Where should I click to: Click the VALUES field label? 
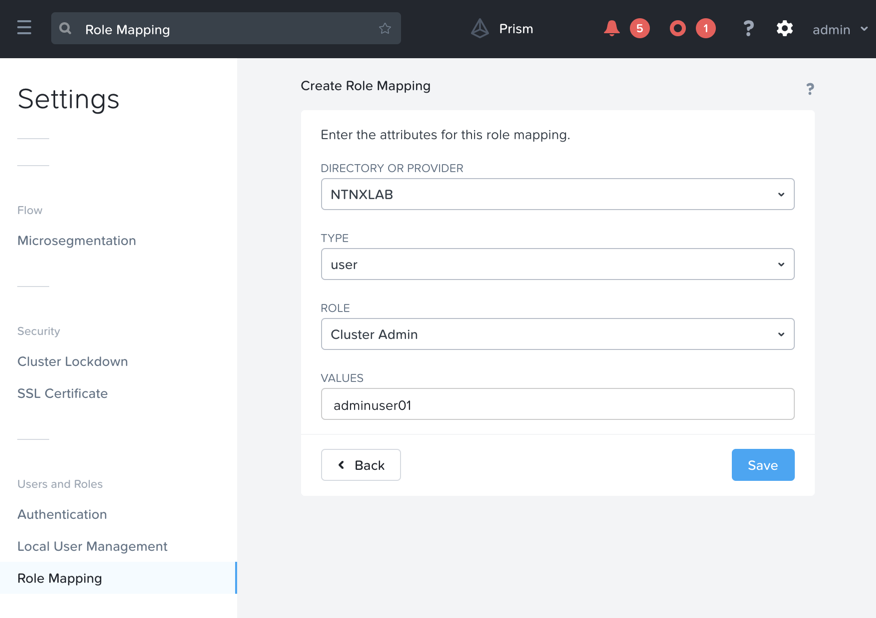tap(342, 378)
